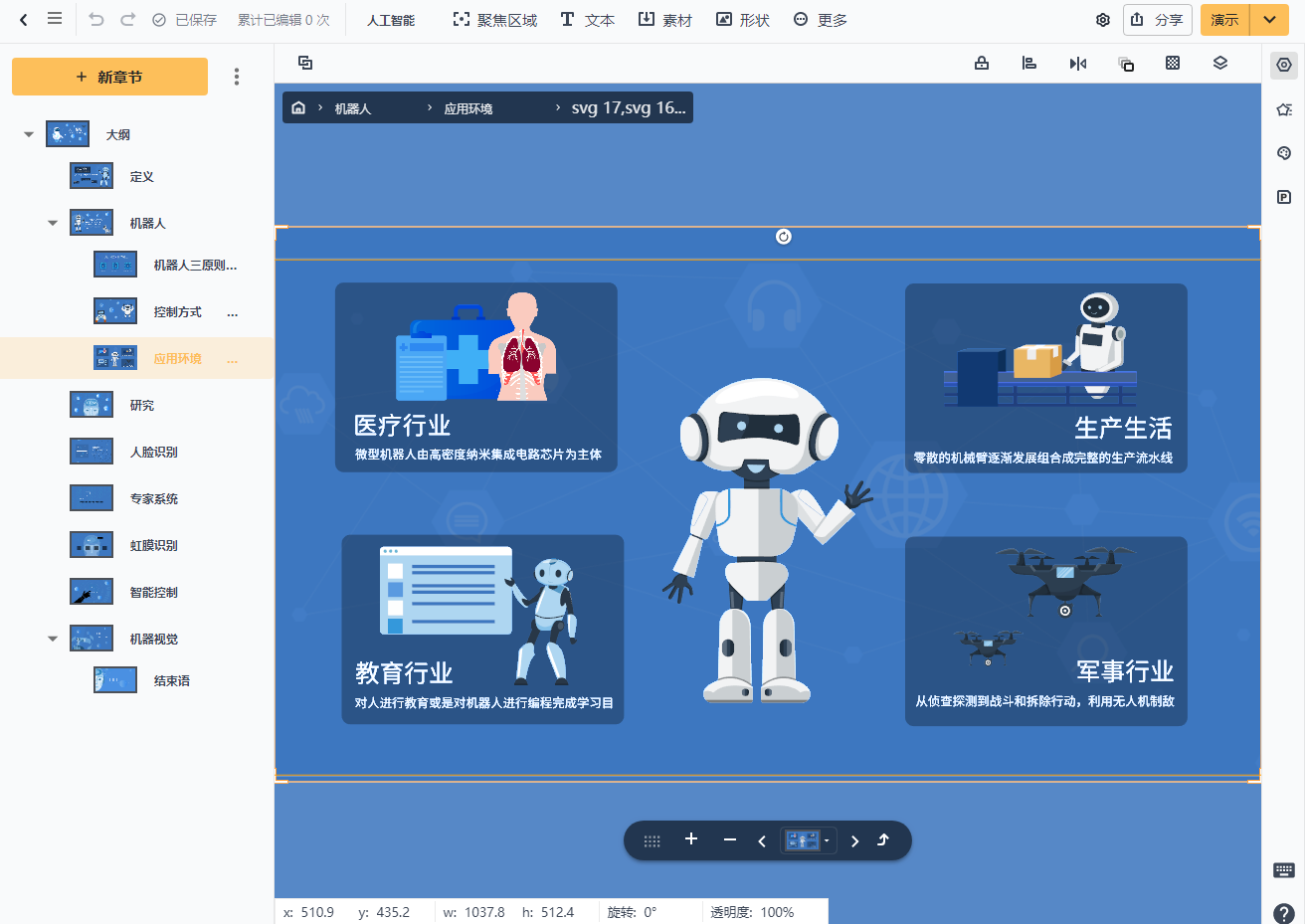The width and height of the screenshot is (1305, 924).
Task: Duplicate the selection with the copy icon
Action: (x=1125, y=63)
